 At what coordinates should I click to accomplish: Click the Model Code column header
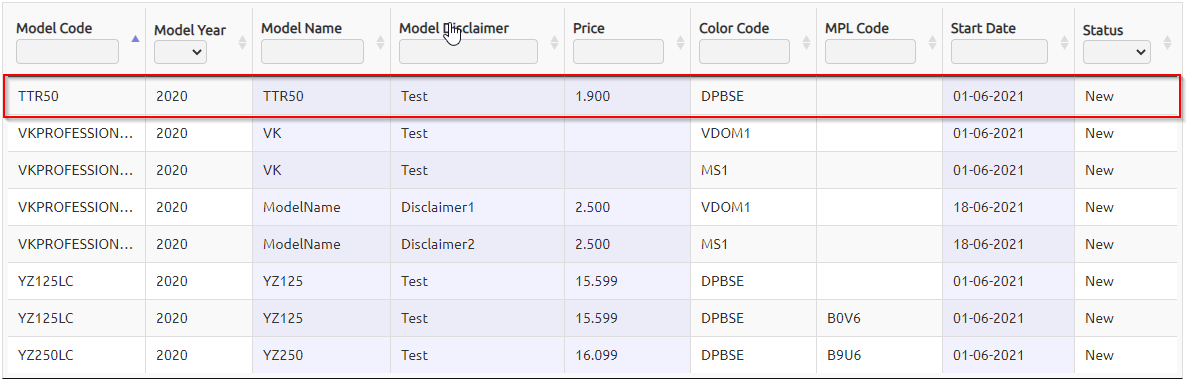click(x=55, y=28)
